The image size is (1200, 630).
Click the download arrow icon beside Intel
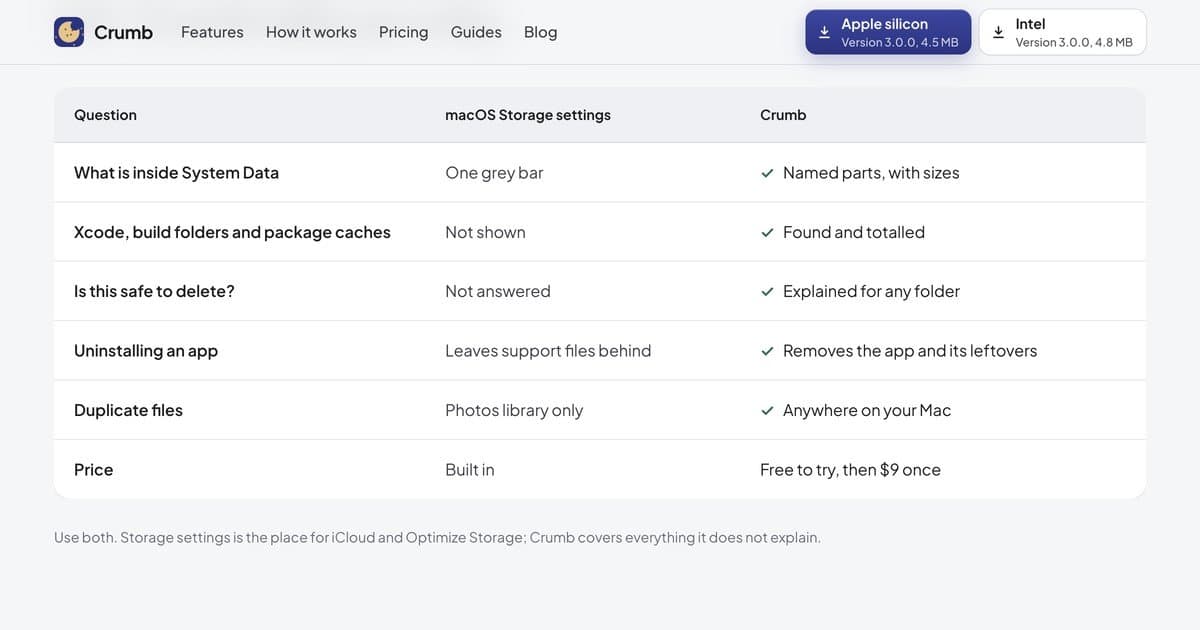[x=998, y=32]
